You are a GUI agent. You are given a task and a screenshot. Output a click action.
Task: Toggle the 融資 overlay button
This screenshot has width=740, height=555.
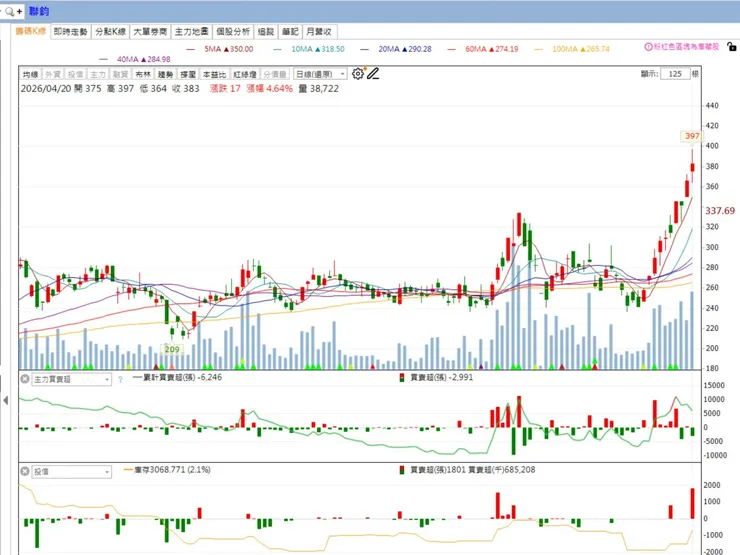click(120, 74)
